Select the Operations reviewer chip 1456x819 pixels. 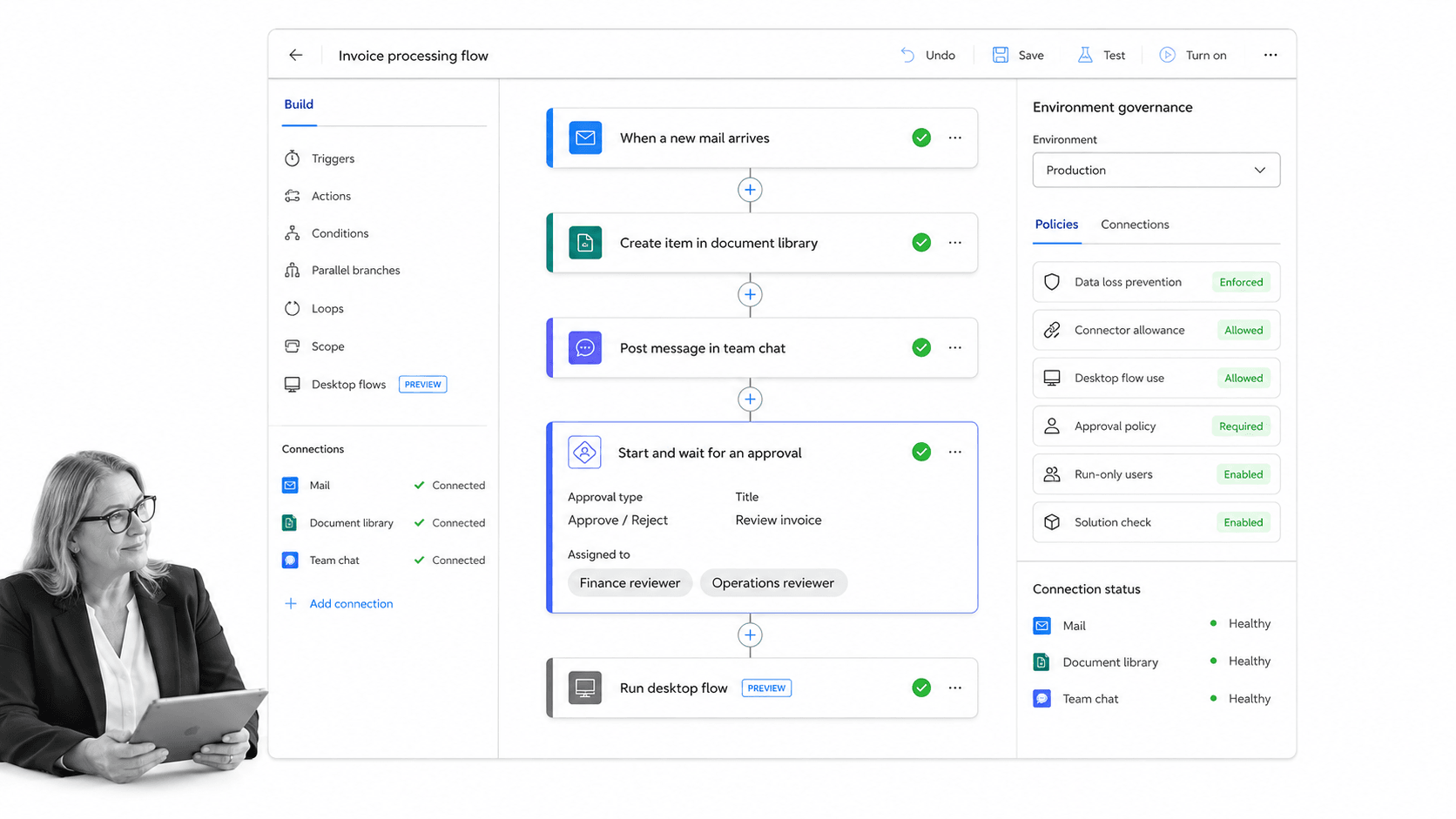[772, 583]
